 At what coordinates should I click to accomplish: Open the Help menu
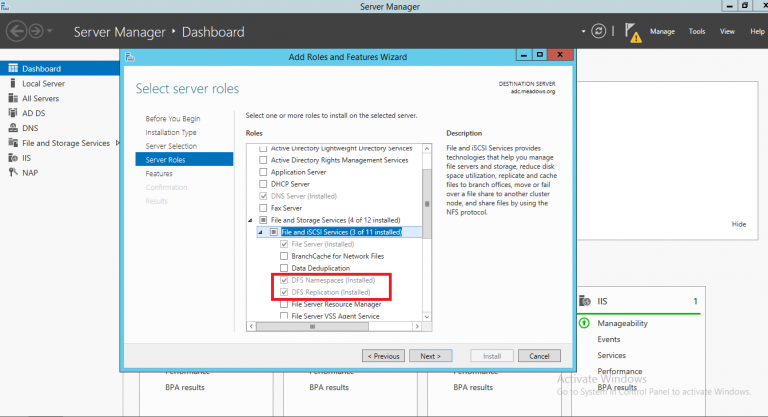click(x=757, y=31)
